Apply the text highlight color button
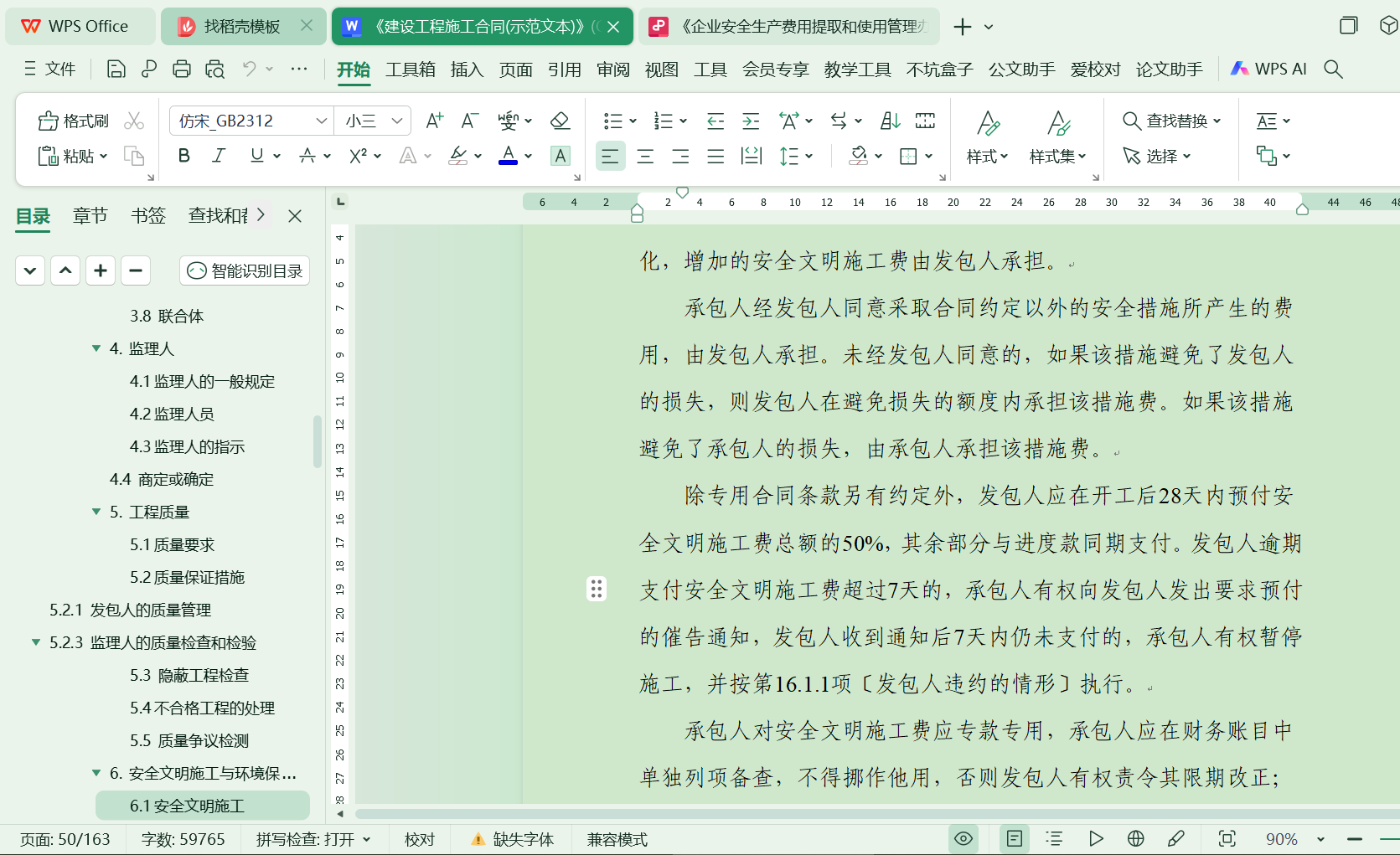This screenshot has width=1400, height=855. (457, 156)
